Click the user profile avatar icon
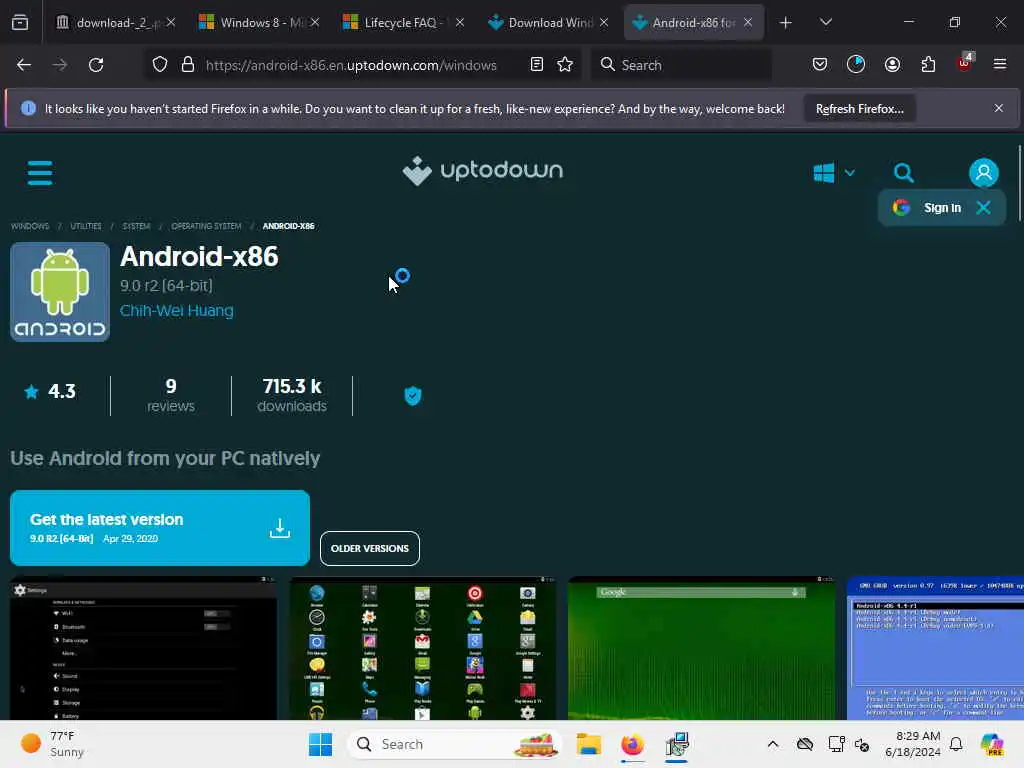The width and height of the screenshot is (1024, 768). pos(984,173)
